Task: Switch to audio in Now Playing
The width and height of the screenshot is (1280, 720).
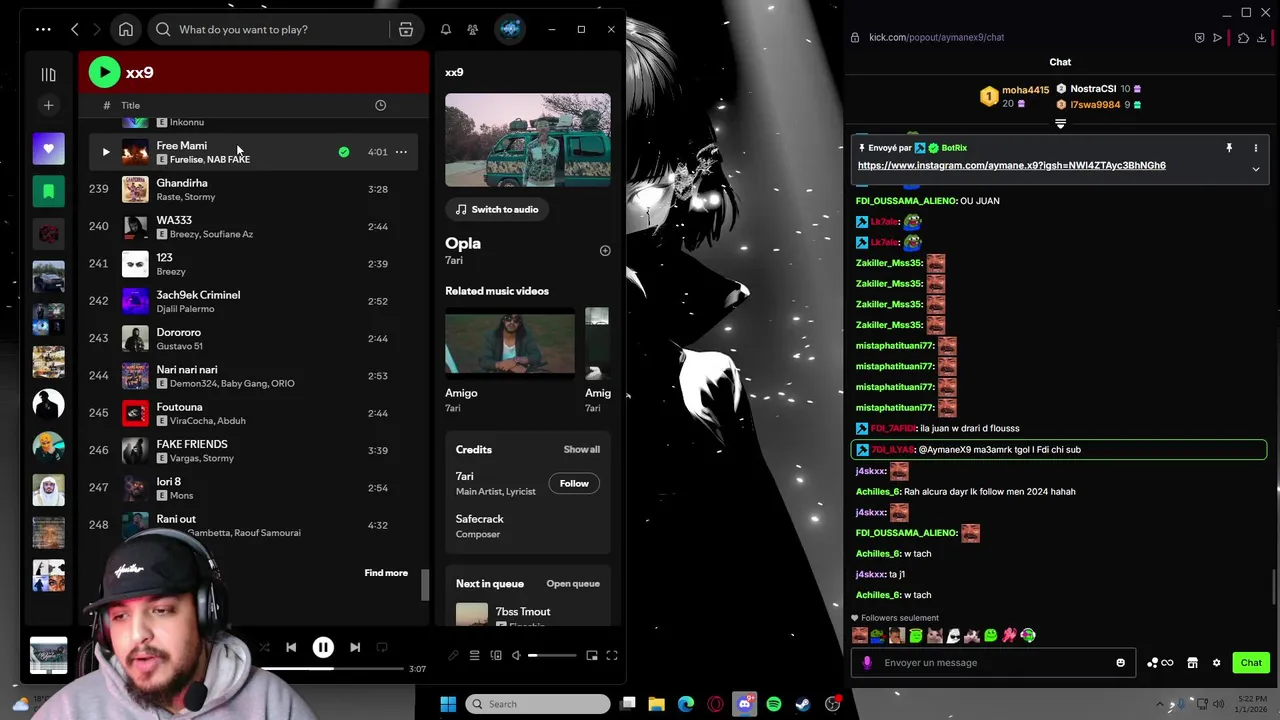Action: [x=497, y=209]
